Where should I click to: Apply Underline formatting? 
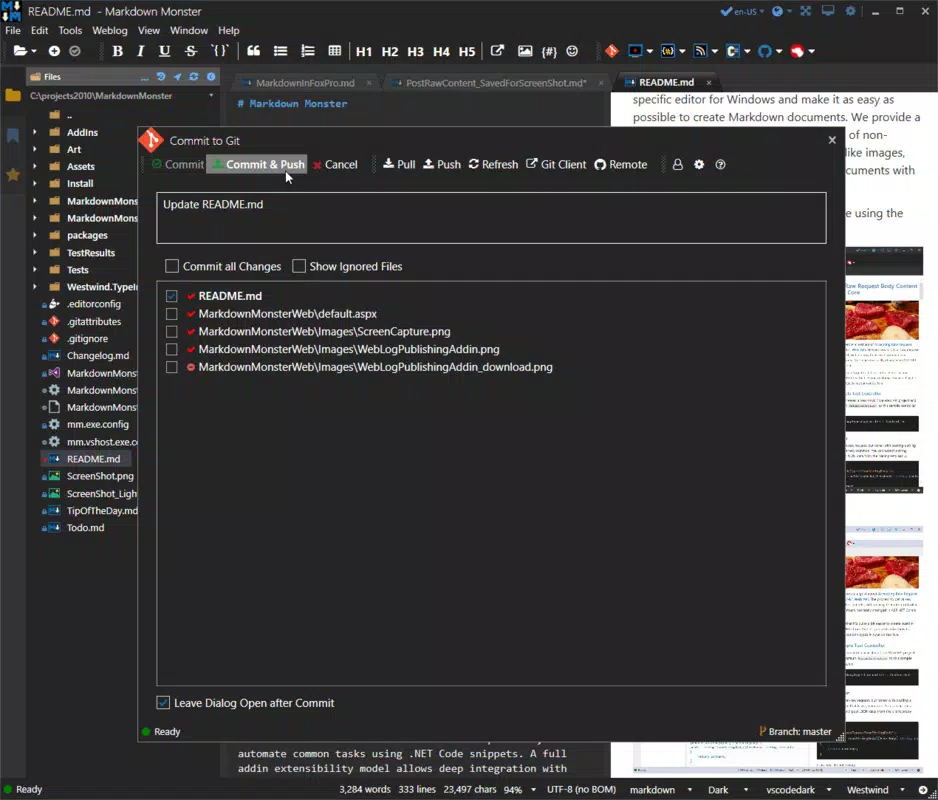tap(165, 51)
